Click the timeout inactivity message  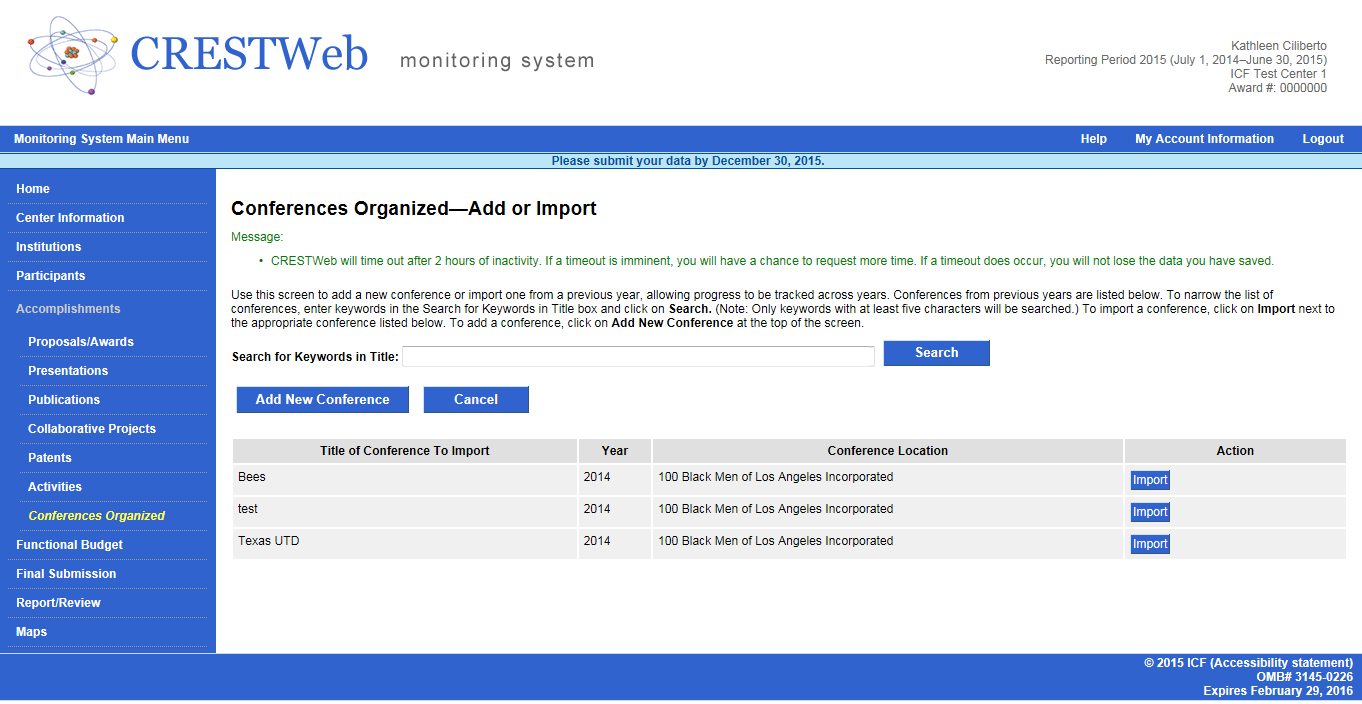[772, 261]
